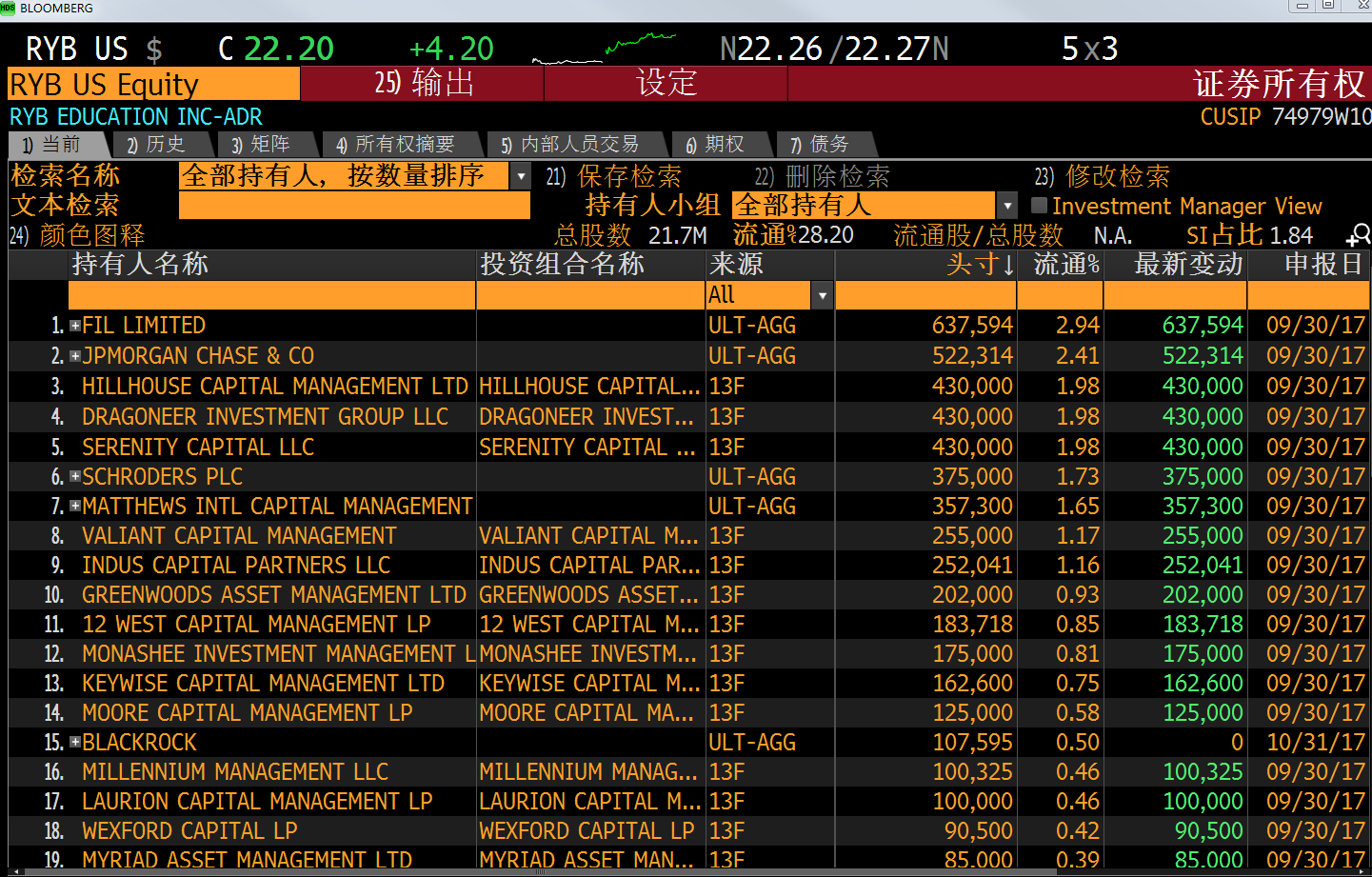The width and height of the screenshot is (1372, 877).
Task: Select KEYWISE CAPITAL MANAGEMENT LTD holder
Action: [x=263, y=683]
